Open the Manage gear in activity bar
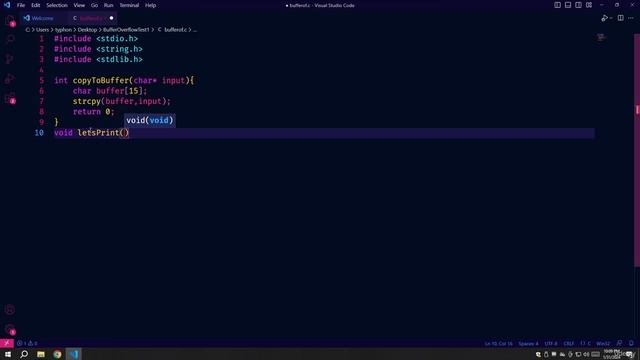Image resolution: width=640 pixels, height=360 pixels. point(10,329)
